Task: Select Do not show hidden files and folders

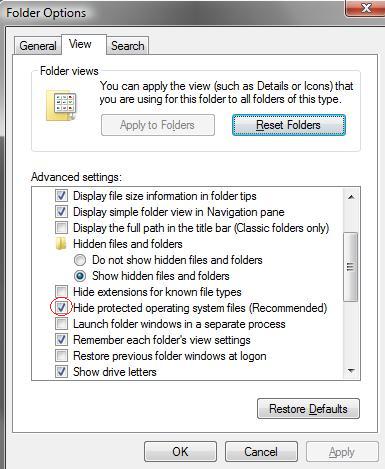Action: [x=80, y=260]
